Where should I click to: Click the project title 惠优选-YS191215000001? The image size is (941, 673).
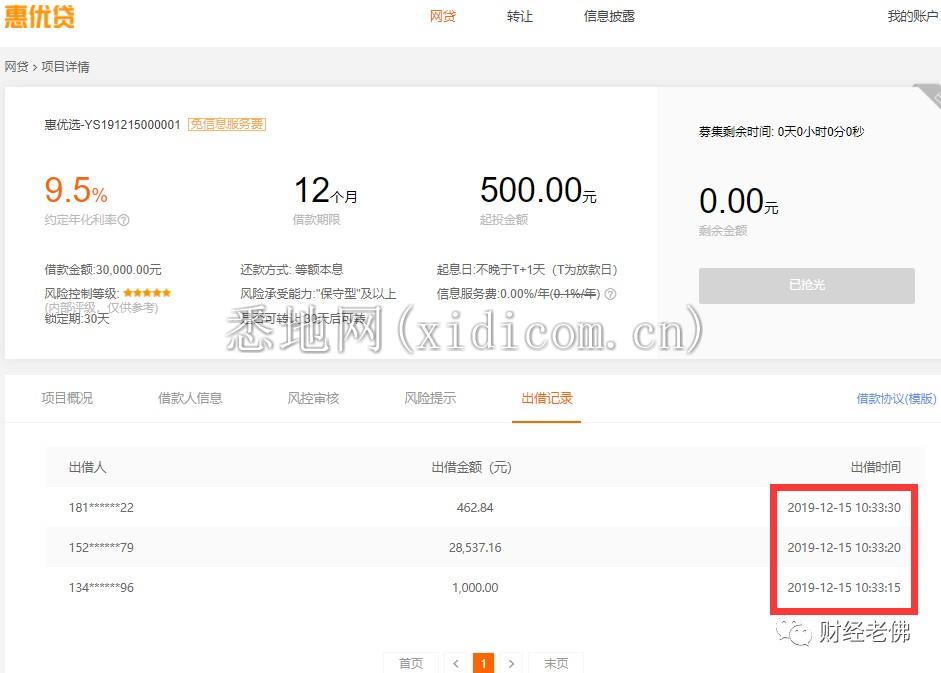click(x=112, y=124)
